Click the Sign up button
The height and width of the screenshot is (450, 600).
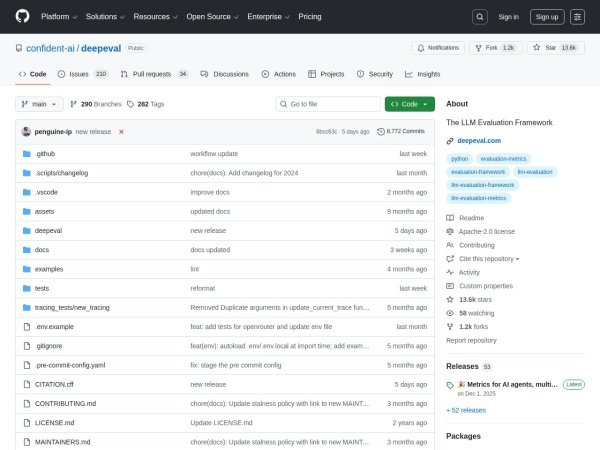[547, 17]
